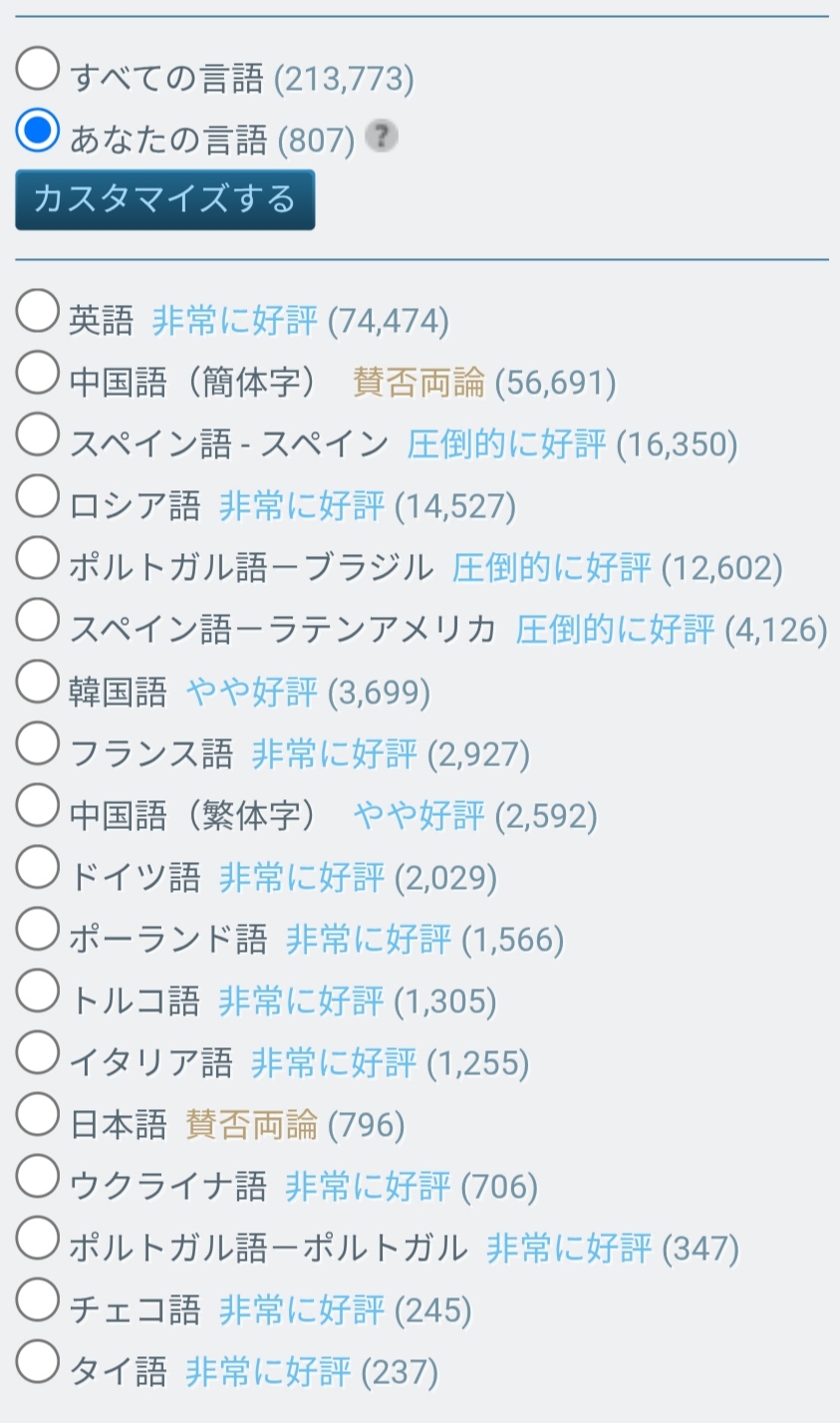This screenshot has height=1423, width=840.
Task: Click 非常に好評 link next to 英語
Action: click(234, 321)
